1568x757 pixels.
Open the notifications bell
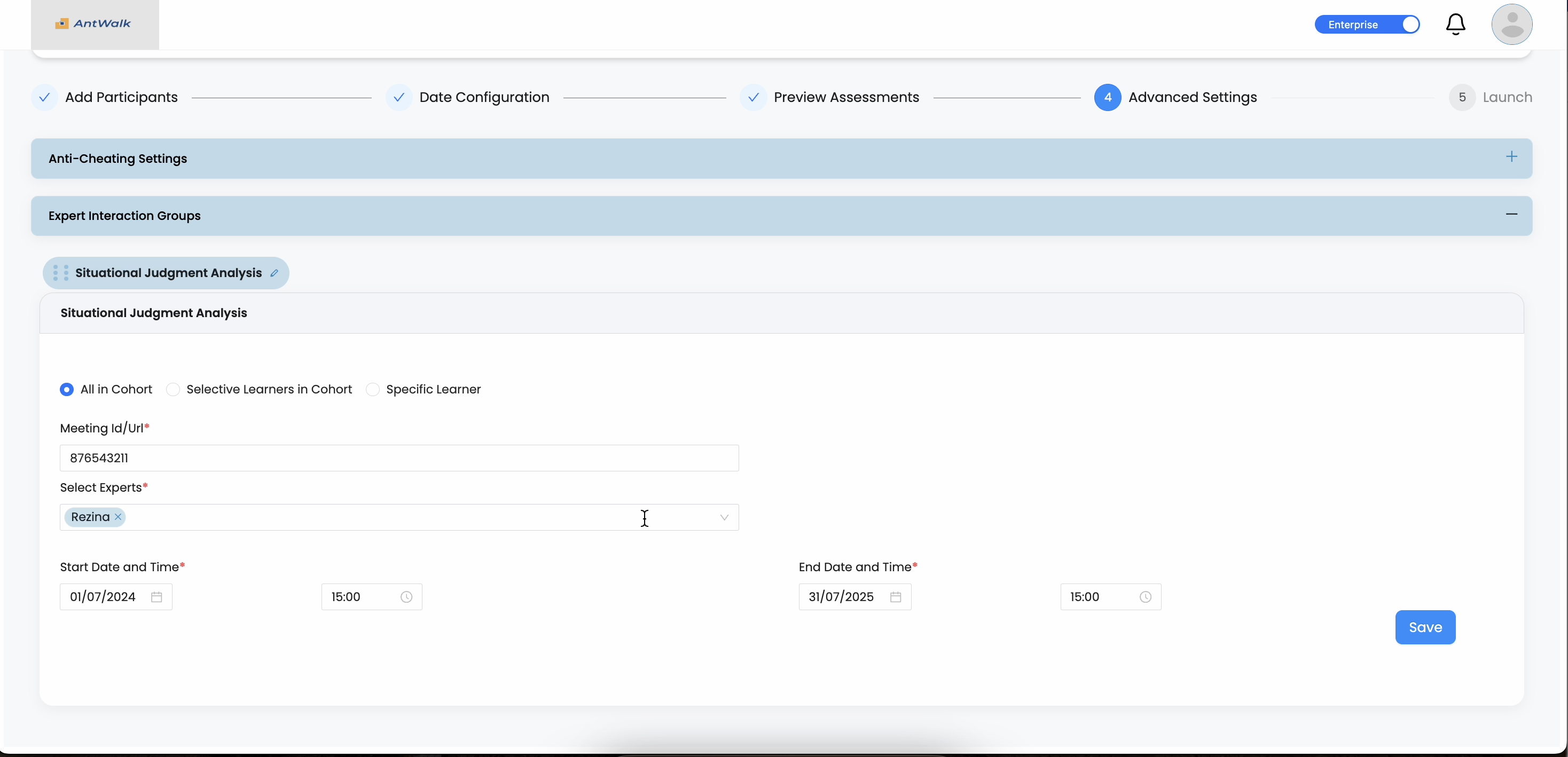click(x=1455, y=25)
